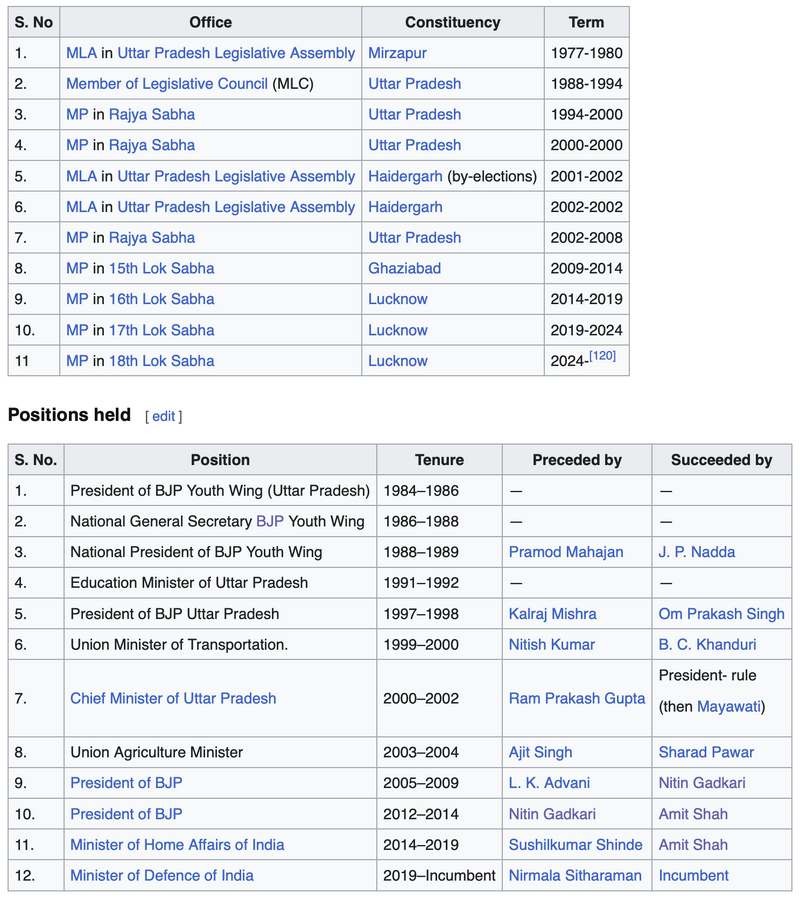Open the B. C. Khanduri link
Image resolution: width=800 pixels, height=900 pixels.
(707, 645)
